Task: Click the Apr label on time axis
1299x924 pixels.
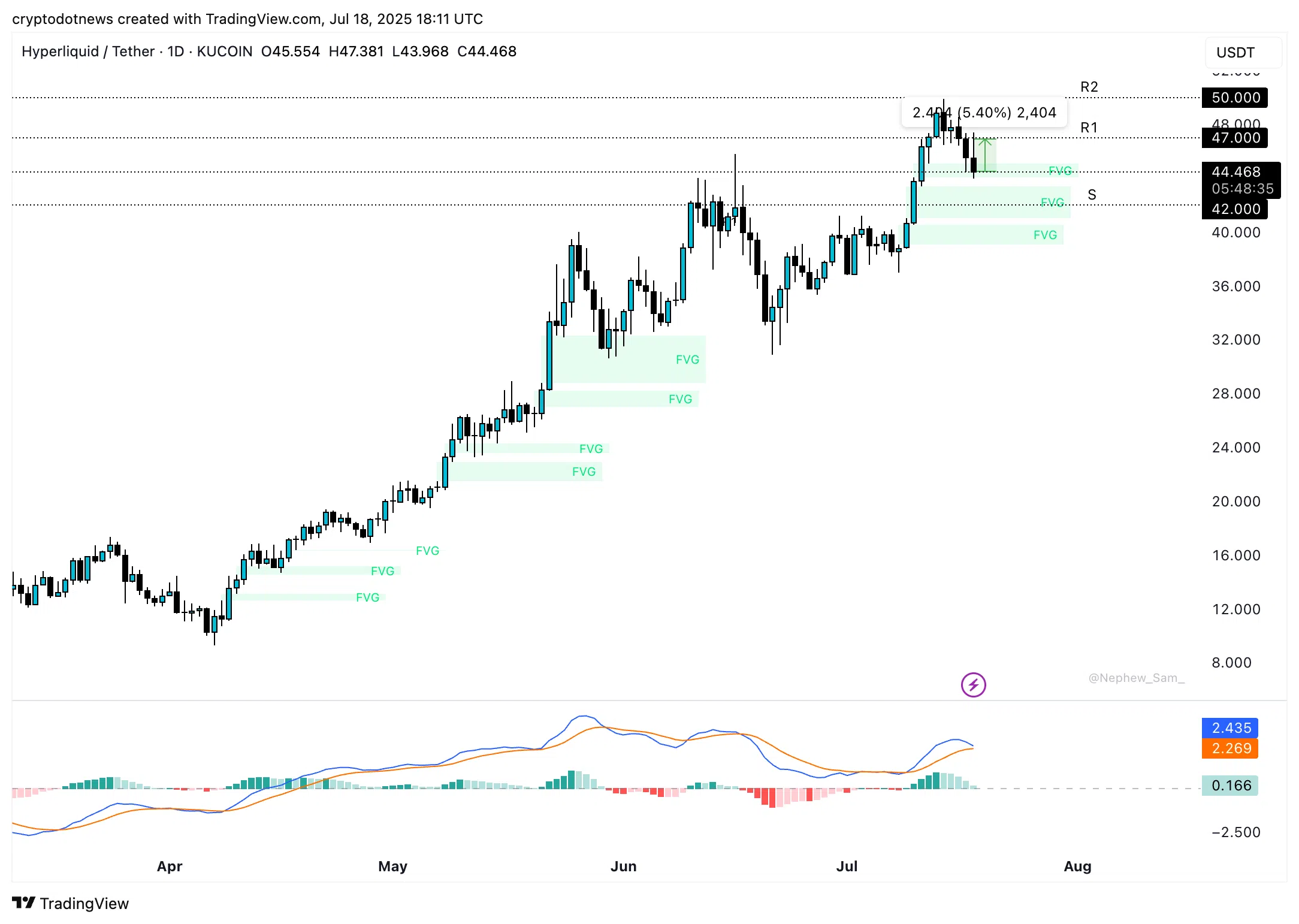Action: pyautogui.click(x=170, y=866)
